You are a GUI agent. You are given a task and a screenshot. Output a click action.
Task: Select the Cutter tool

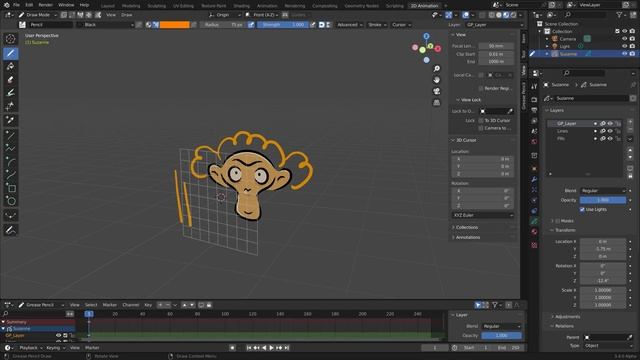11,107
